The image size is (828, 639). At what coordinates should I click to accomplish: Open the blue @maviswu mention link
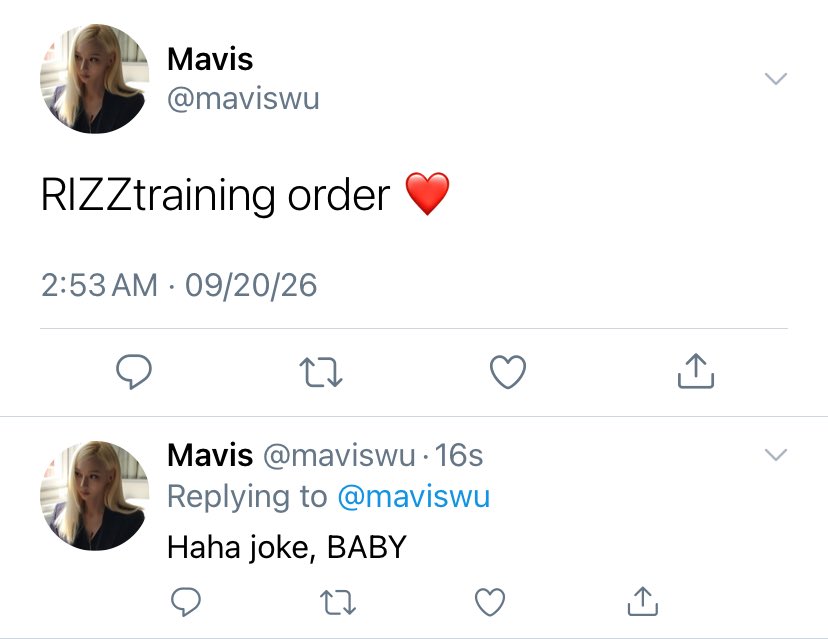[413, 496]
